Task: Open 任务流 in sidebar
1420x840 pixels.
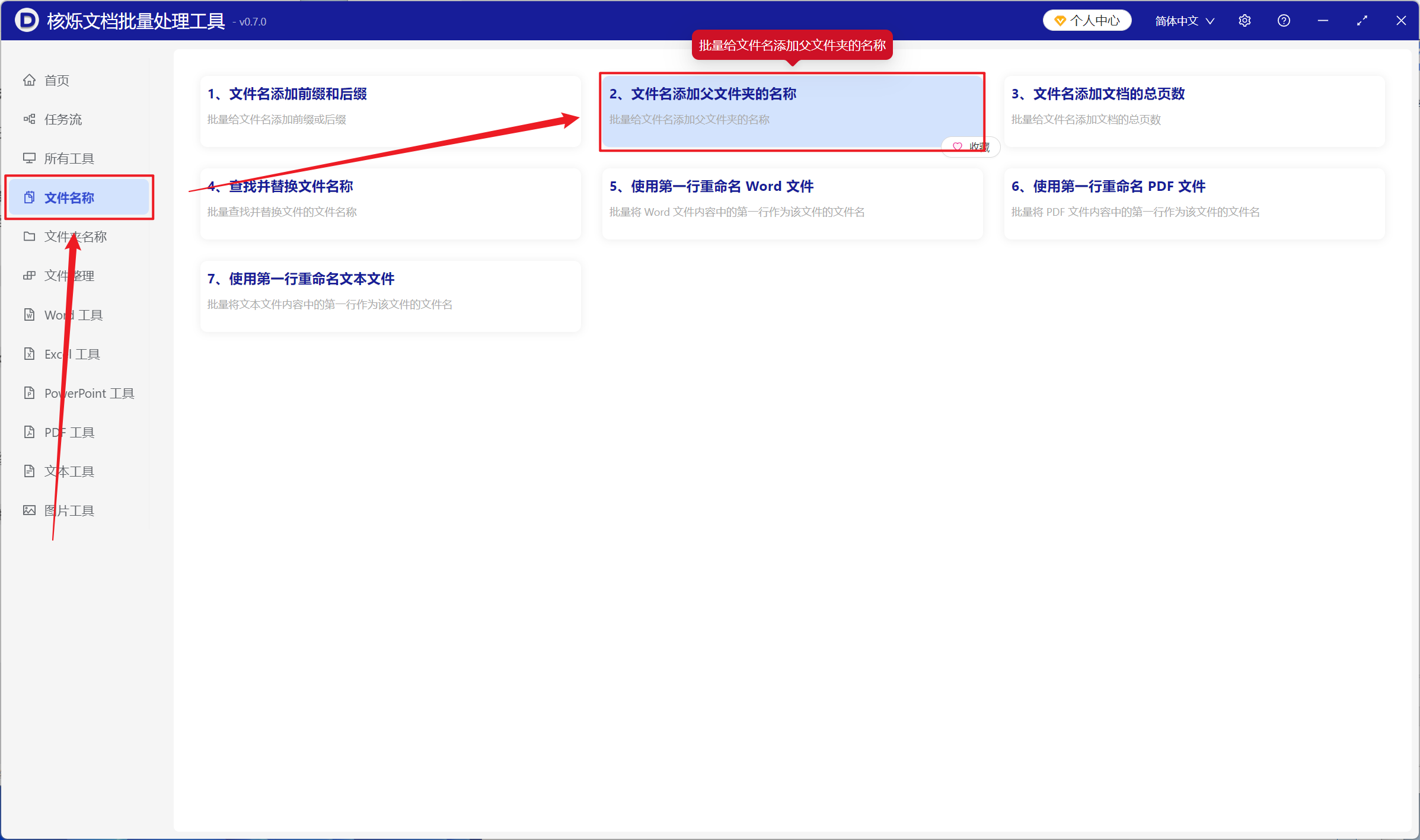Action: 77,119
